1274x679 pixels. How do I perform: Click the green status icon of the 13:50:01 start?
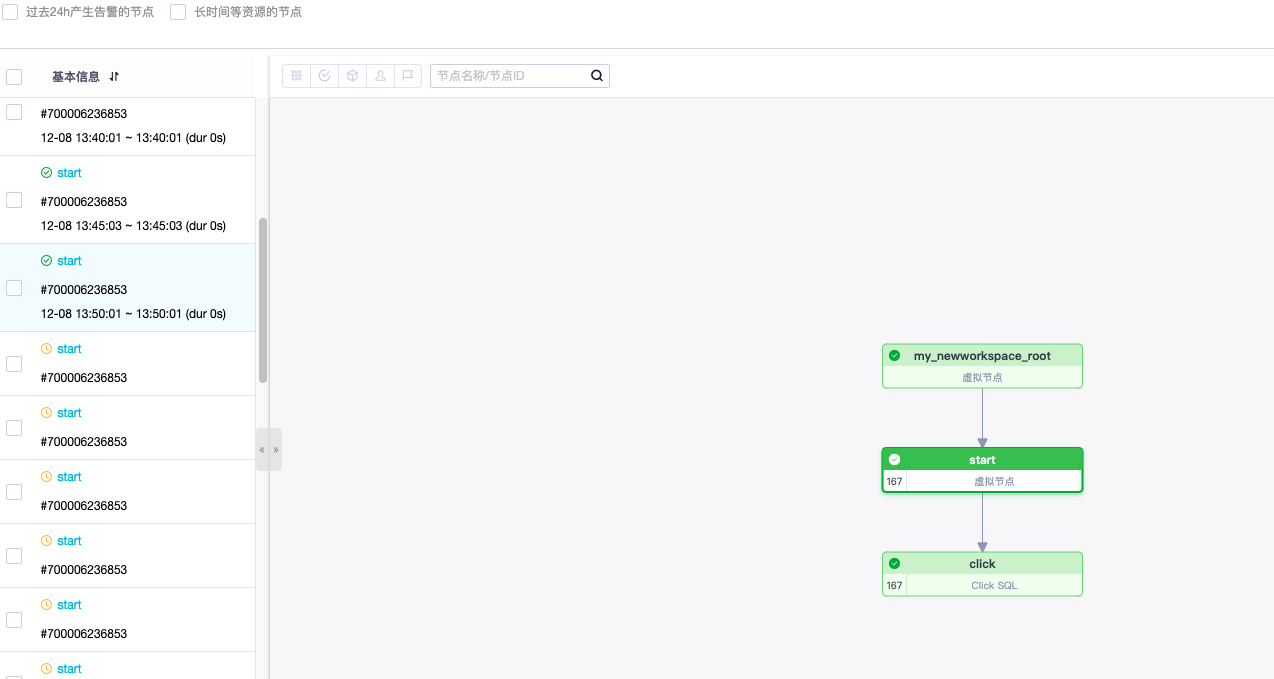46,261
